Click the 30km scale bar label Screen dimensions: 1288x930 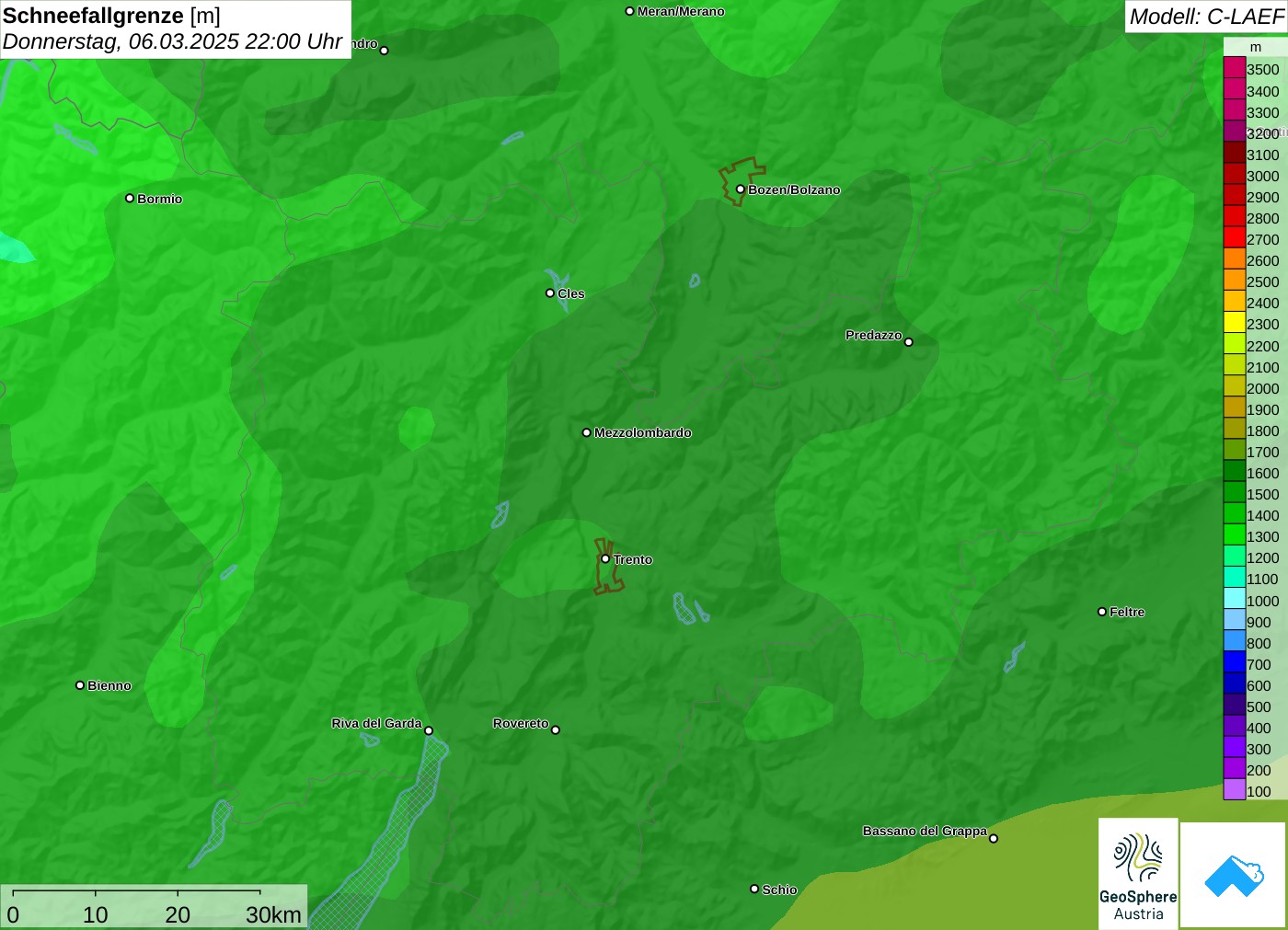(273, 914)
